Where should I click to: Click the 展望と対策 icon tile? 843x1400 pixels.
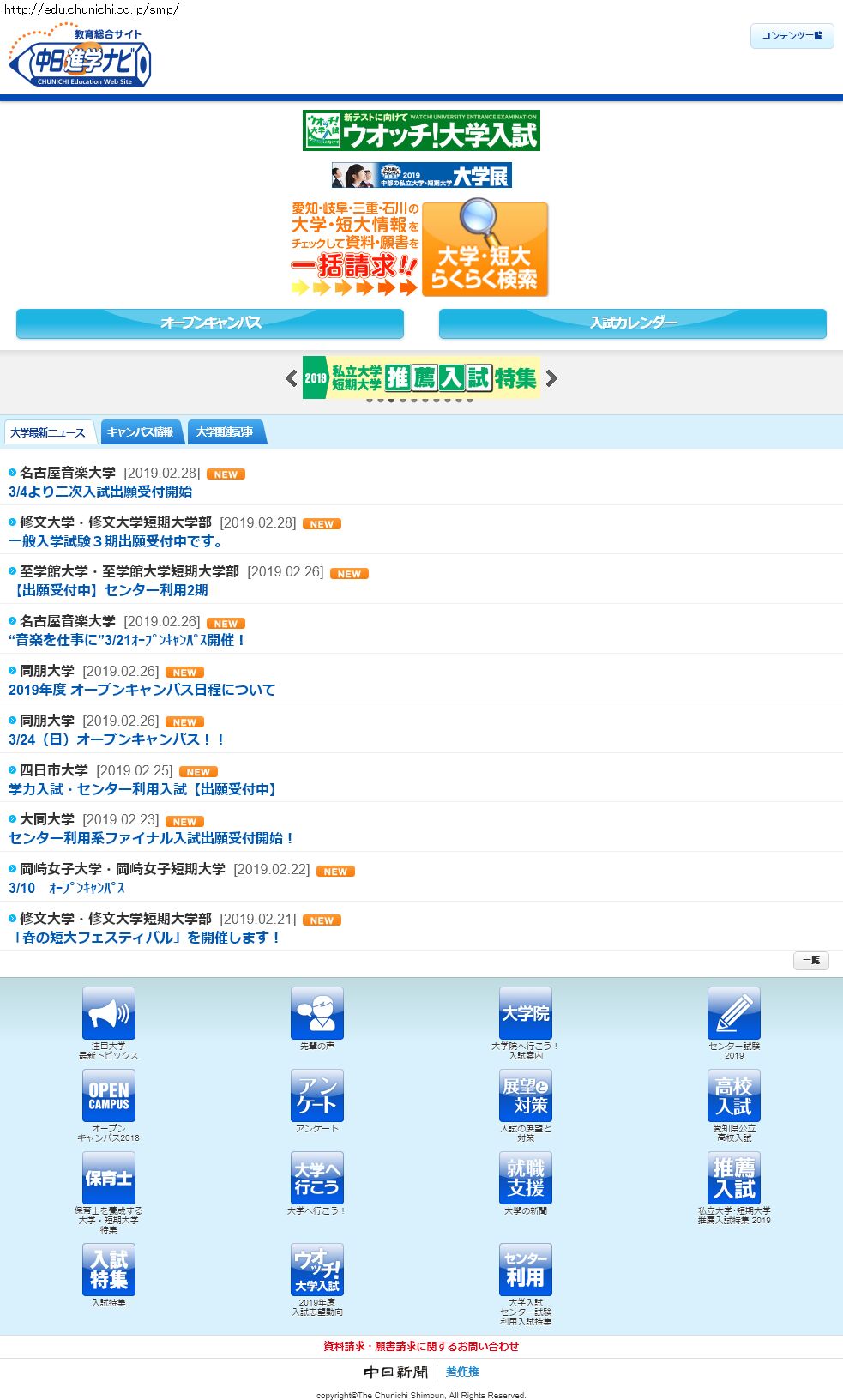(x=525, y=1095)
